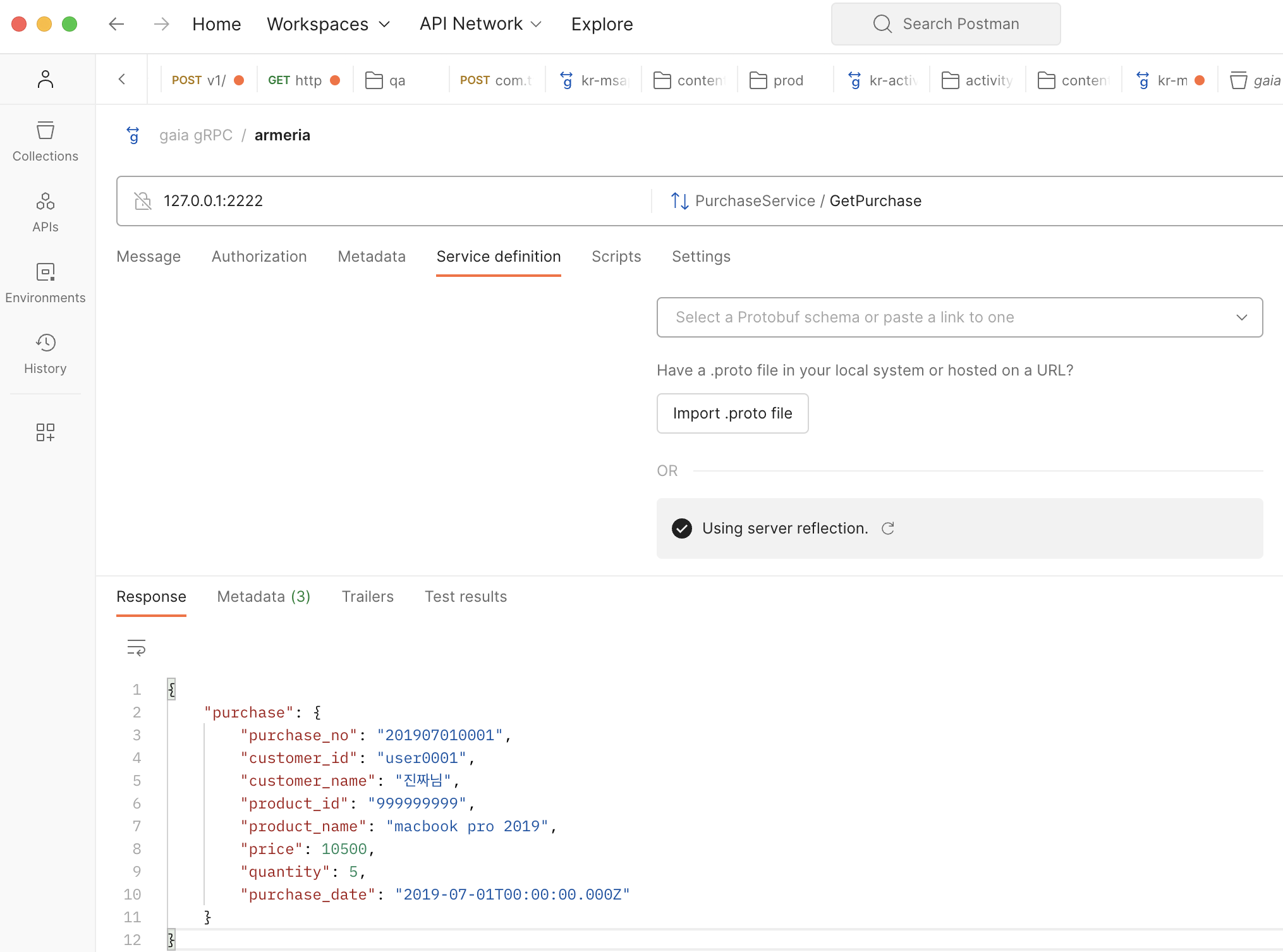Screen dimensions: 1283x952
Task: Switch to the Trailers response tab
Action: pos(367,597)
